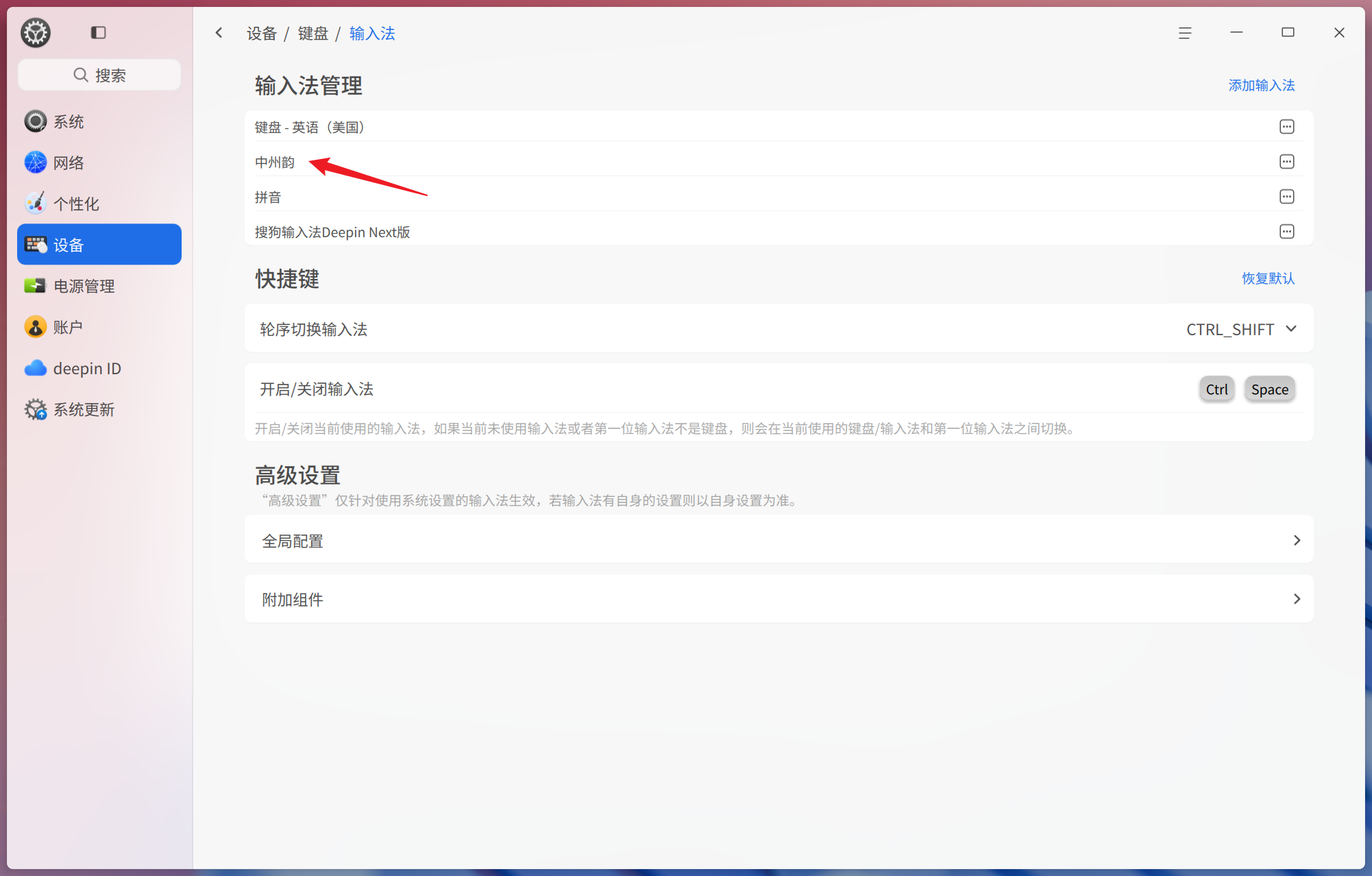The width and height of the screenshot is (1372, 876).
Task: Click the 搜索 search field
Action: click(99, 75)
